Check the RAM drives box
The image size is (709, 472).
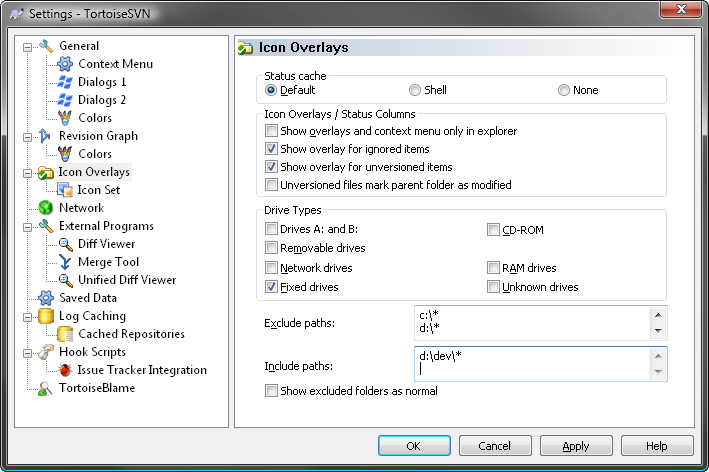coord(493,268)
